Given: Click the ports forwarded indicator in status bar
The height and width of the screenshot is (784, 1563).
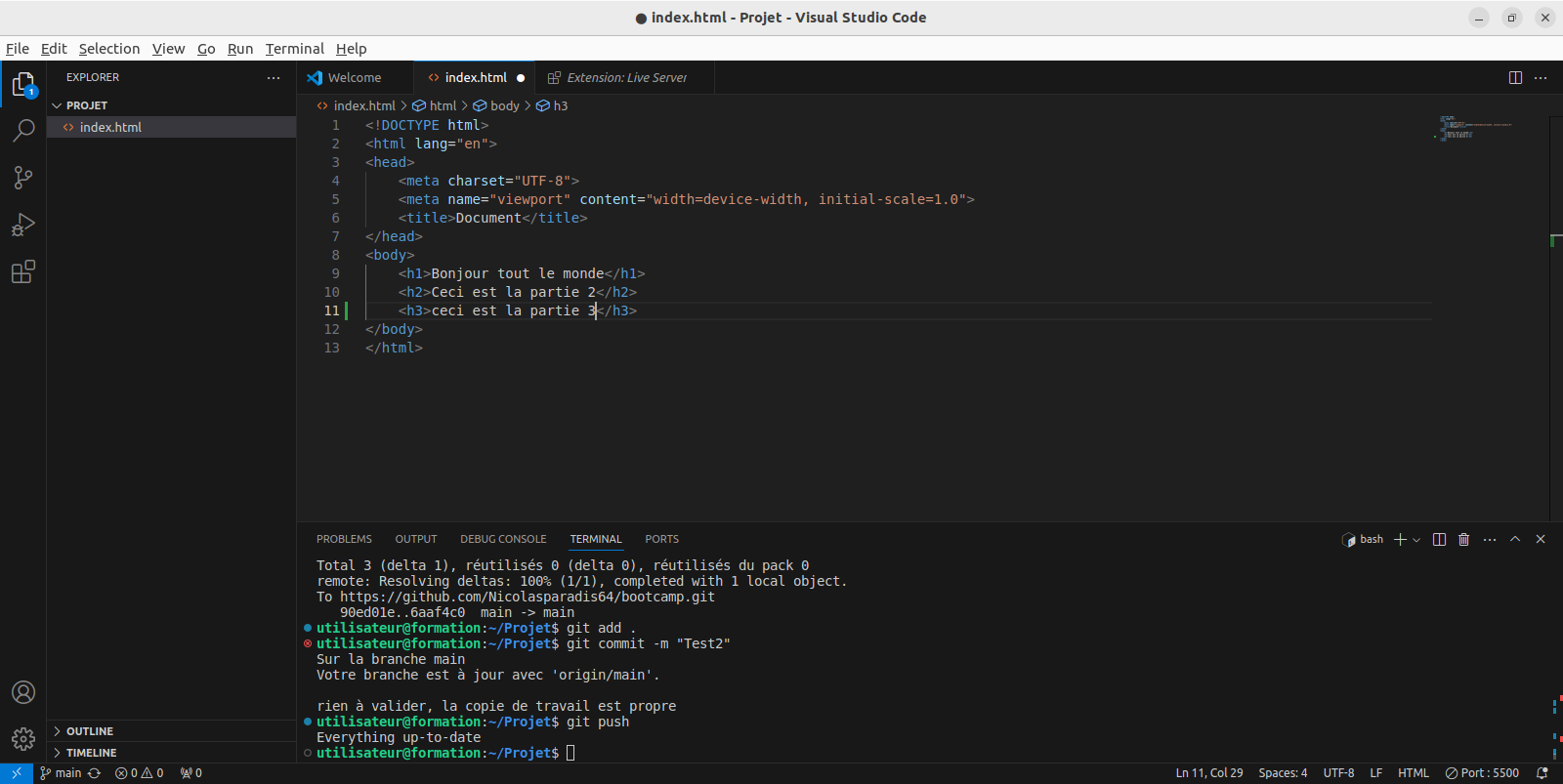Looking at the screenshot, I should pos(191,773).
